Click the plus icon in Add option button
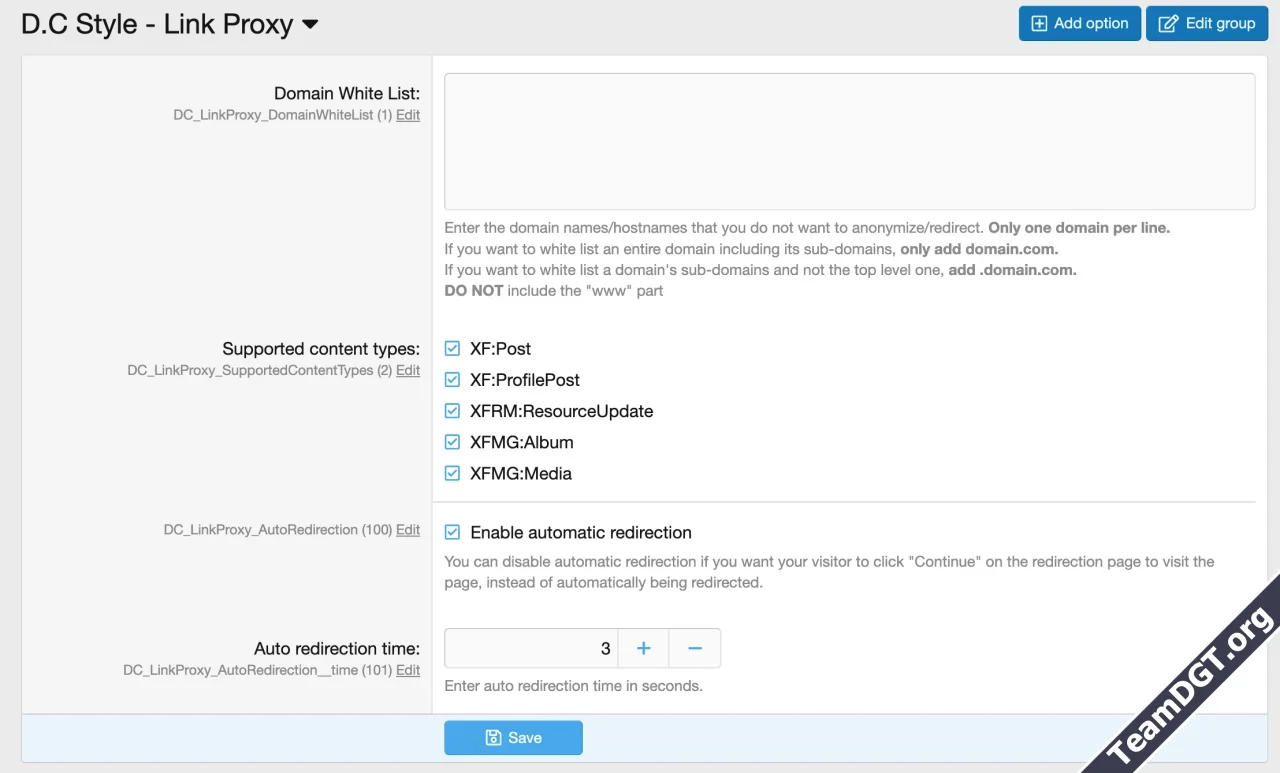 pos(1040,24)
